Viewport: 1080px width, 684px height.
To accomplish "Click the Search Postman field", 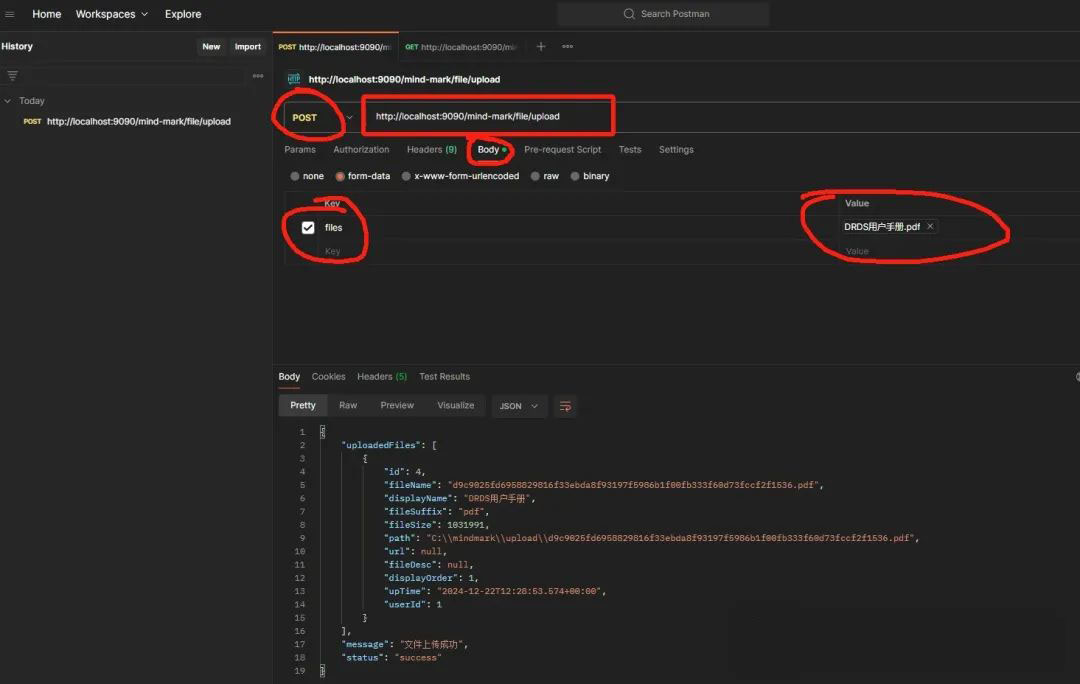I will pyautogui.click(x=664, y=14).
